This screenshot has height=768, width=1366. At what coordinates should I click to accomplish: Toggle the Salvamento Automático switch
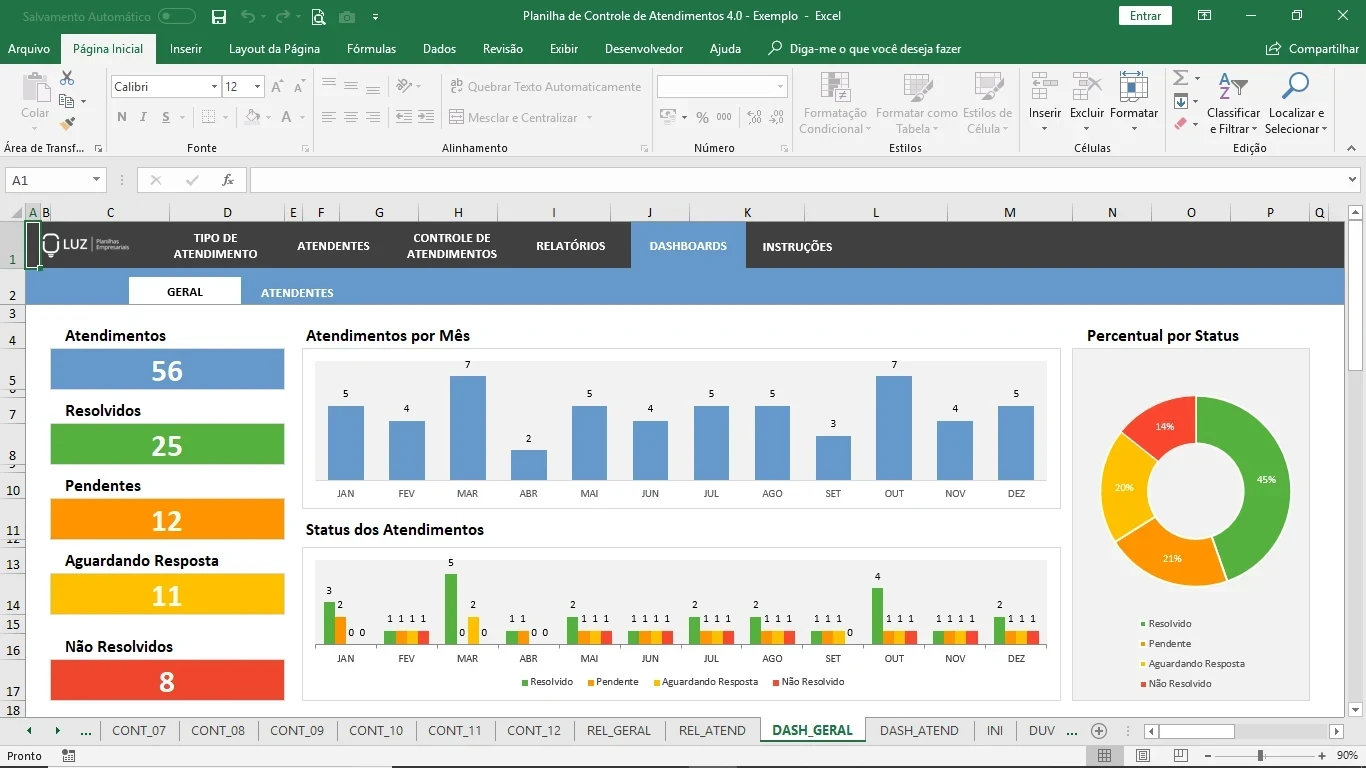pyautogui.click(x=177, y=16)
